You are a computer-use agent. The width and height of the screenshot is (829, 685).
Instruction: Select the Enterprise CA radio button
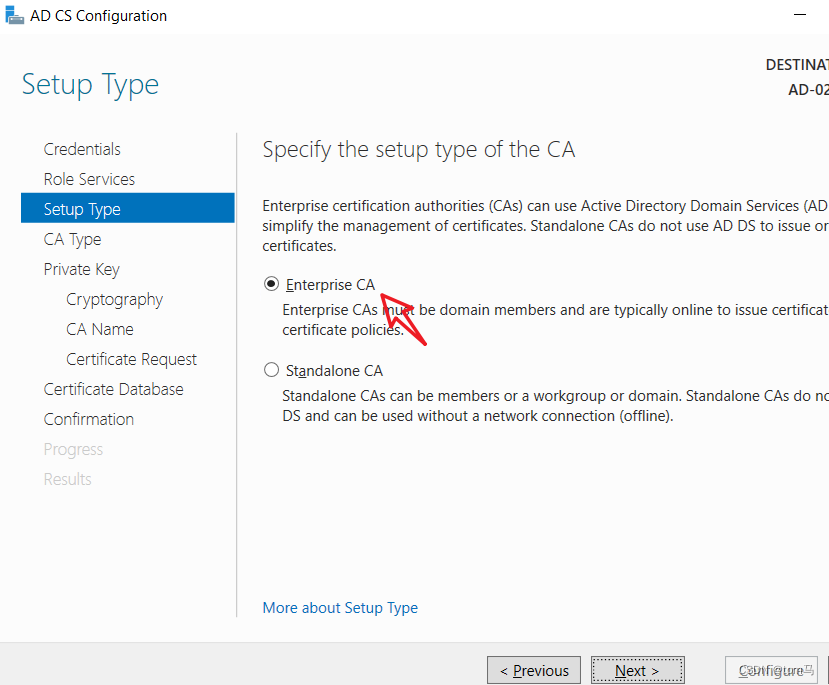271,284
